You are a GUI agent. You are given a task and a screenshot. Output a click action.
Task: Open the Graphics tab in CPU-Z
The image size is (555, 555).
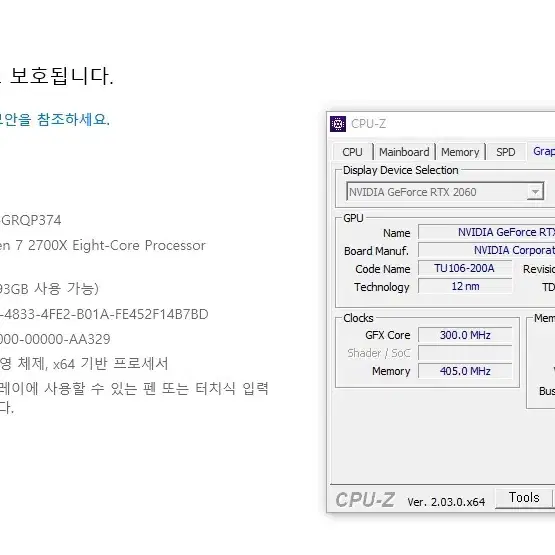tap(543, 151)
